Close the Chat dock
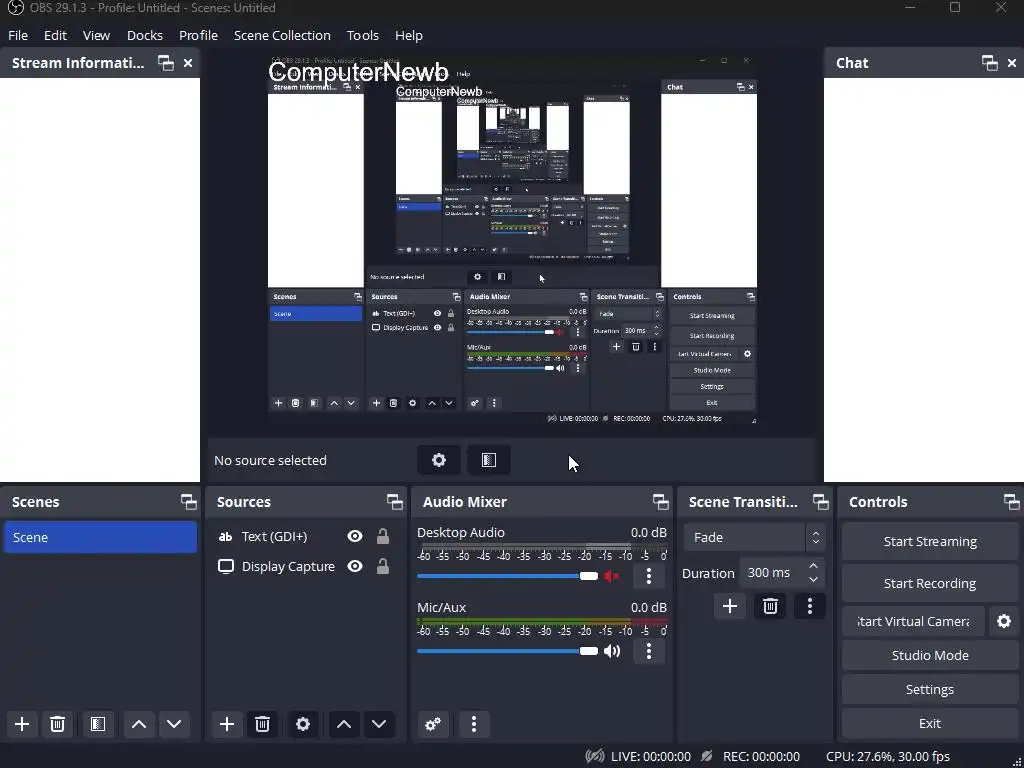The image size is (1024, 768). click(1012, 63)
